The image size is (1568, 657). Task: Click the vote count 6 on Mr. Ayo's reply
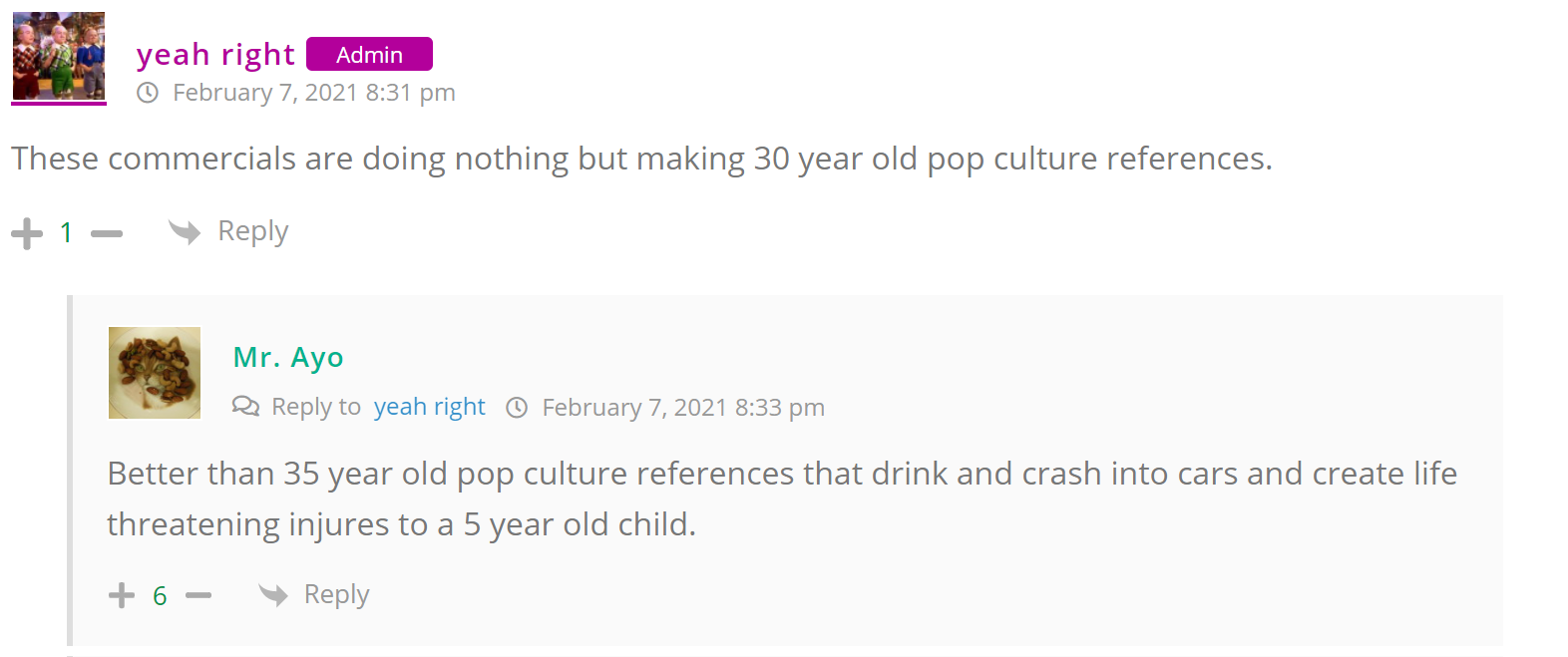pos(160,596)
